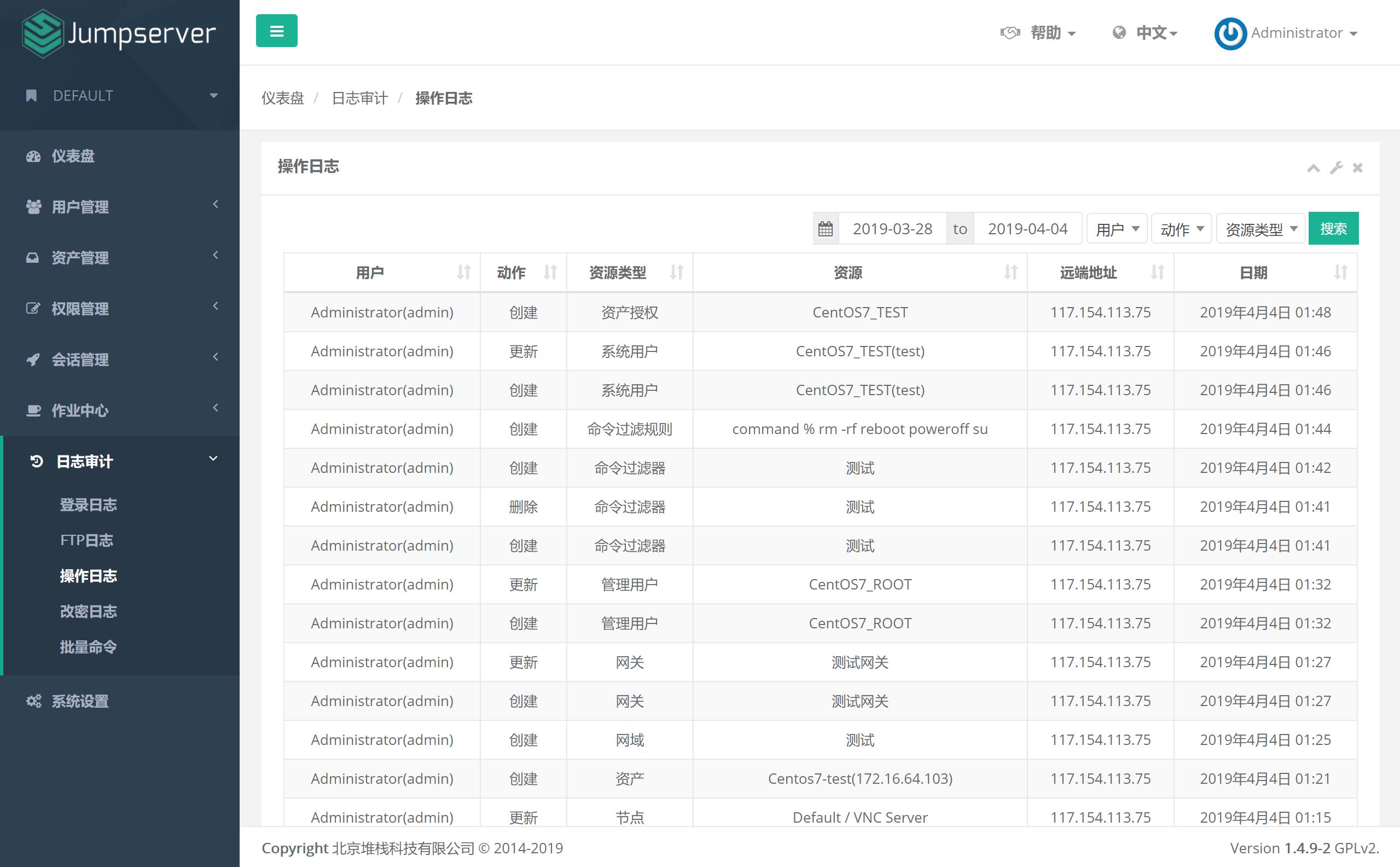Collapse panel with up chevron icon

[x=1314, y=168]
